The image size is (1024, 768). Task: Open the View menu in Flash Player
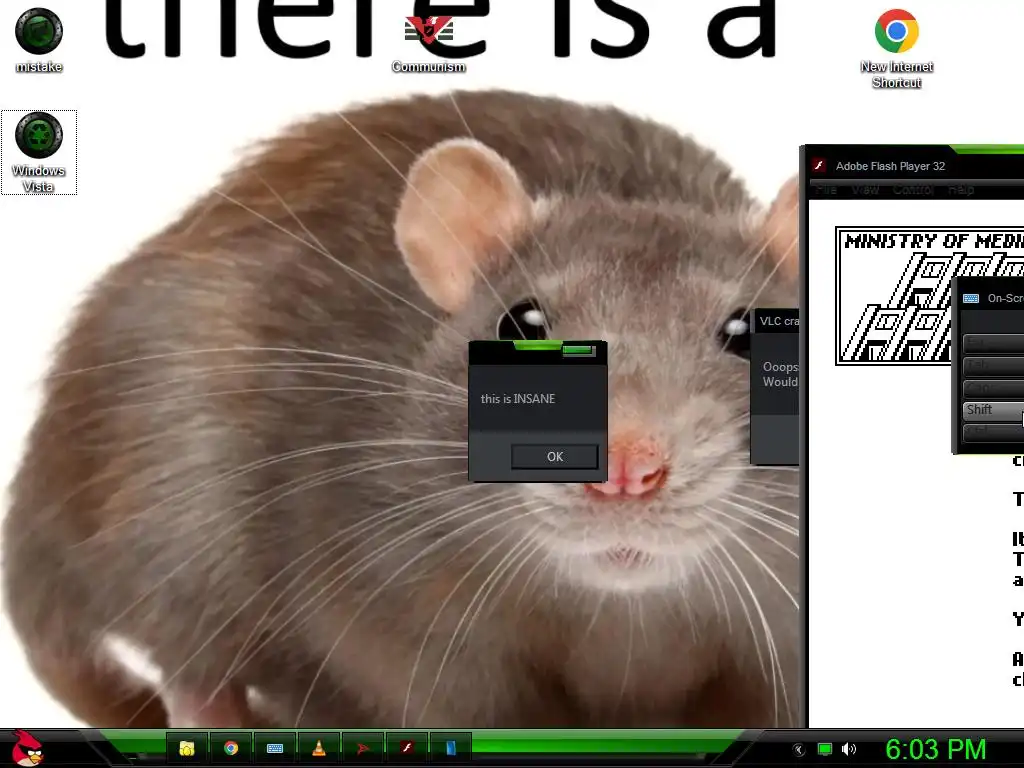click(x=865, y=190)
